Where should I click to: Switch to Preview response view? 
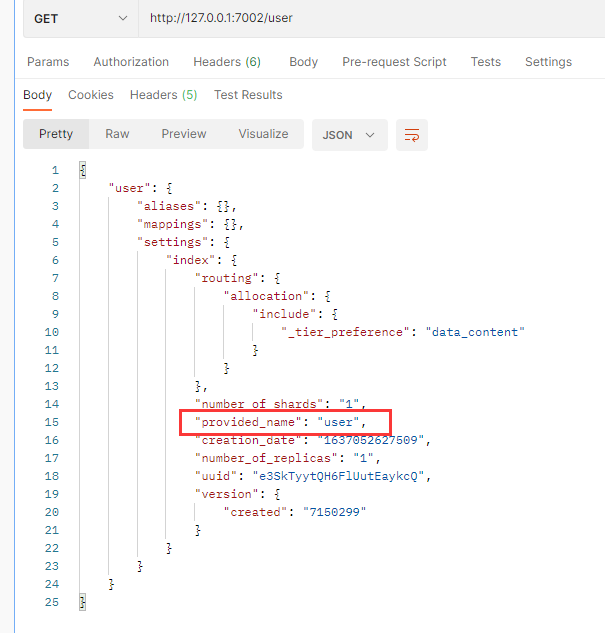[x=184, y=134]
